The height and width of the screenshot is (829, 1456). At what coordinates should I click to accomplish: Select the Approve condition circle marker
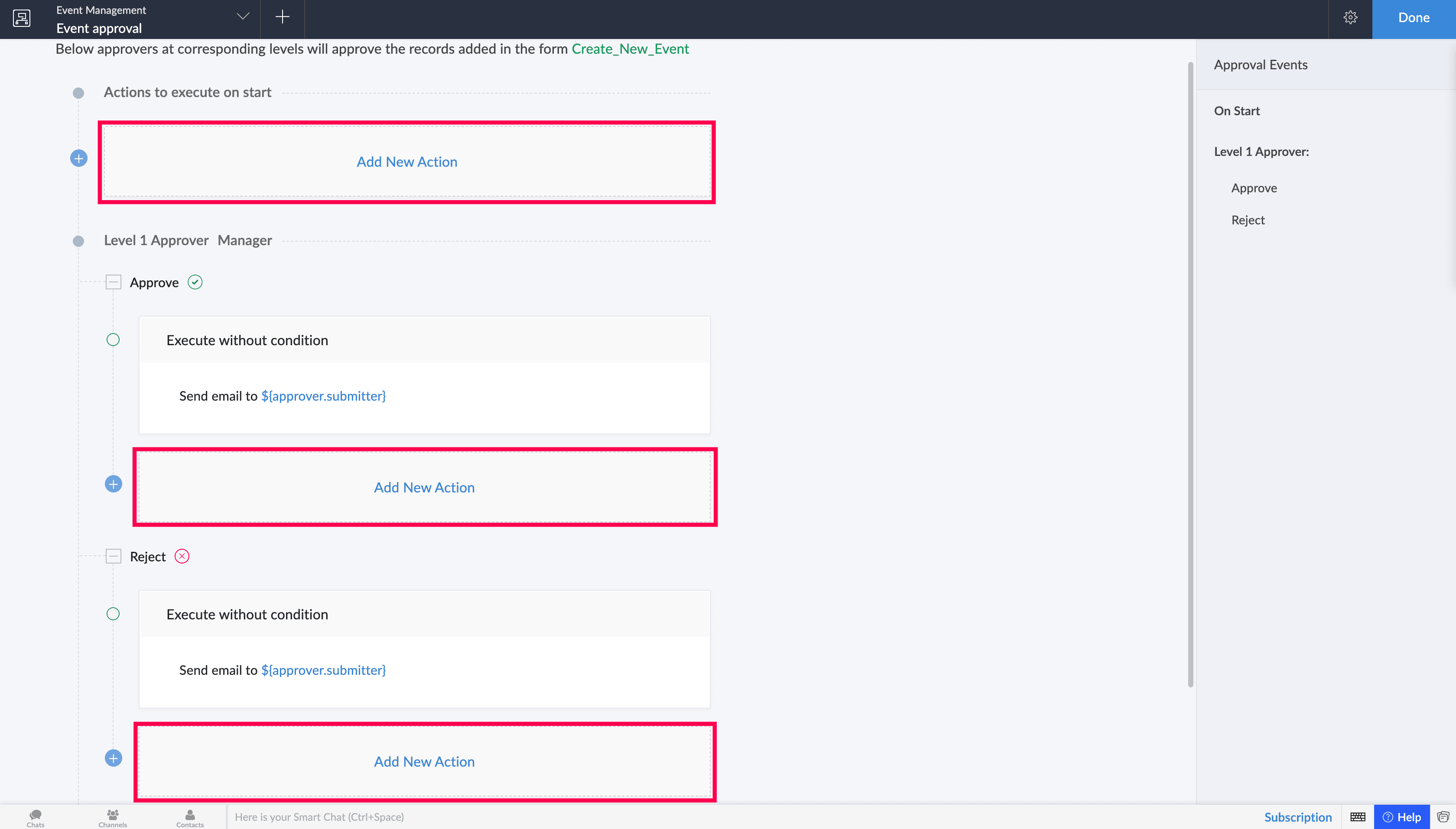(x=114, y=340)
